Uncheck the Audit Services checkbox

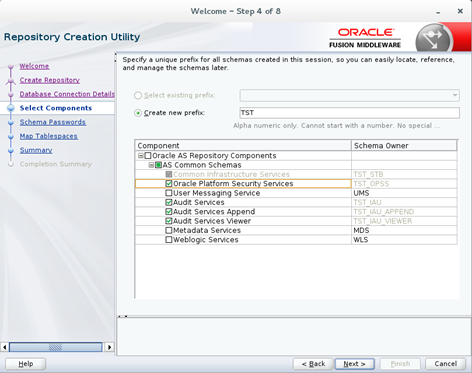coord(169,202)
